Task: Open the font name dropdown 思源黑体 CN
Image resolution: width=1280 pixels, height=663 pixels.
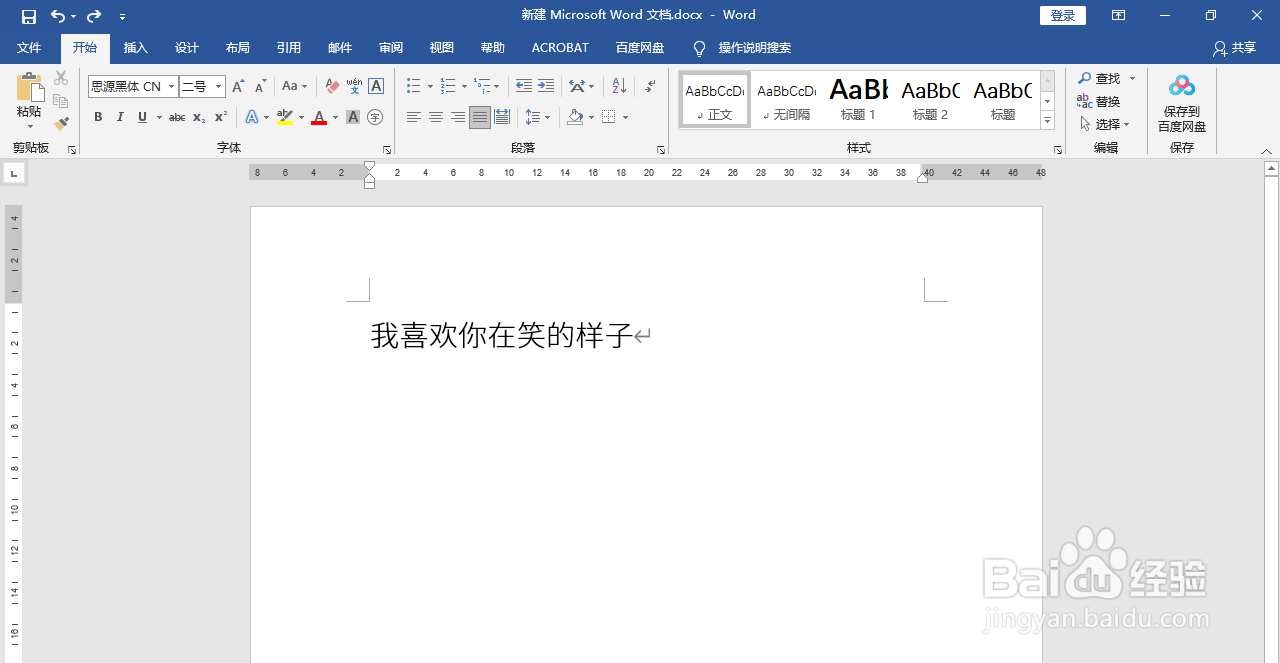Action: pyautogui.click(x=171, y=87)
